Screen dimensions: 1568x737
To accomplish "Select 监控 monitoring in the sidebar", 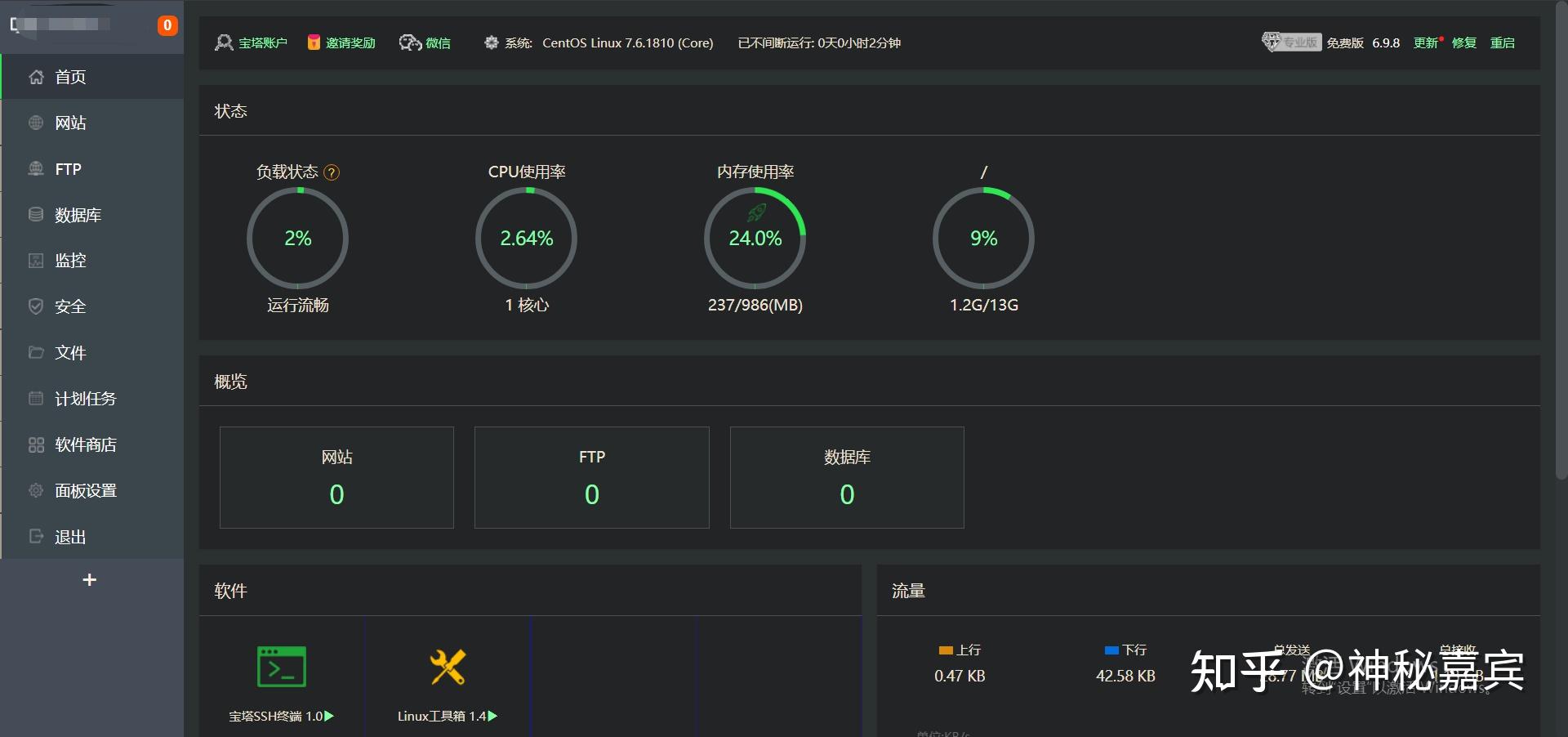I will (92, 261).
